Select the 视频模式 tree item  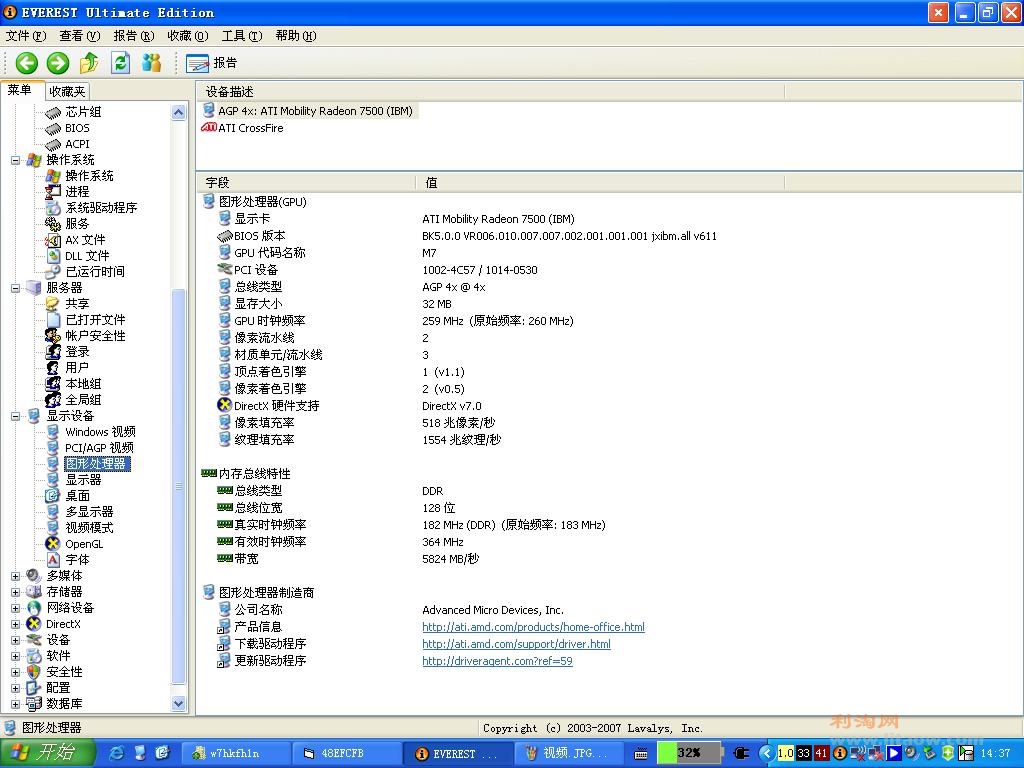[x=89, y=528]
